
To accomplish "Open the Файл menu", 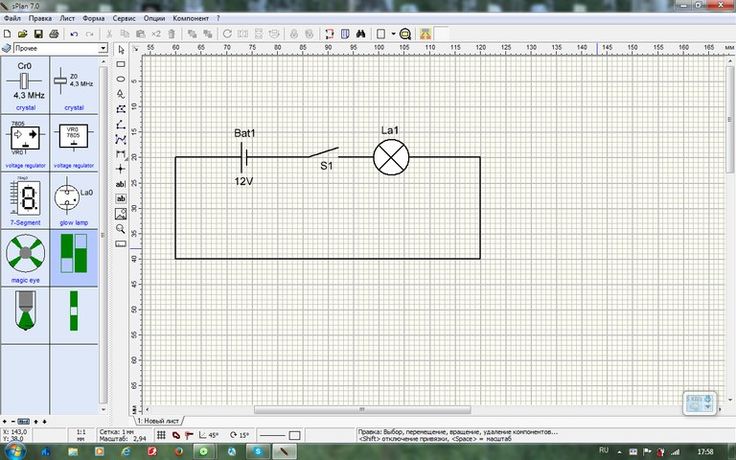I will pyautogui.click(x=12, y=18).
